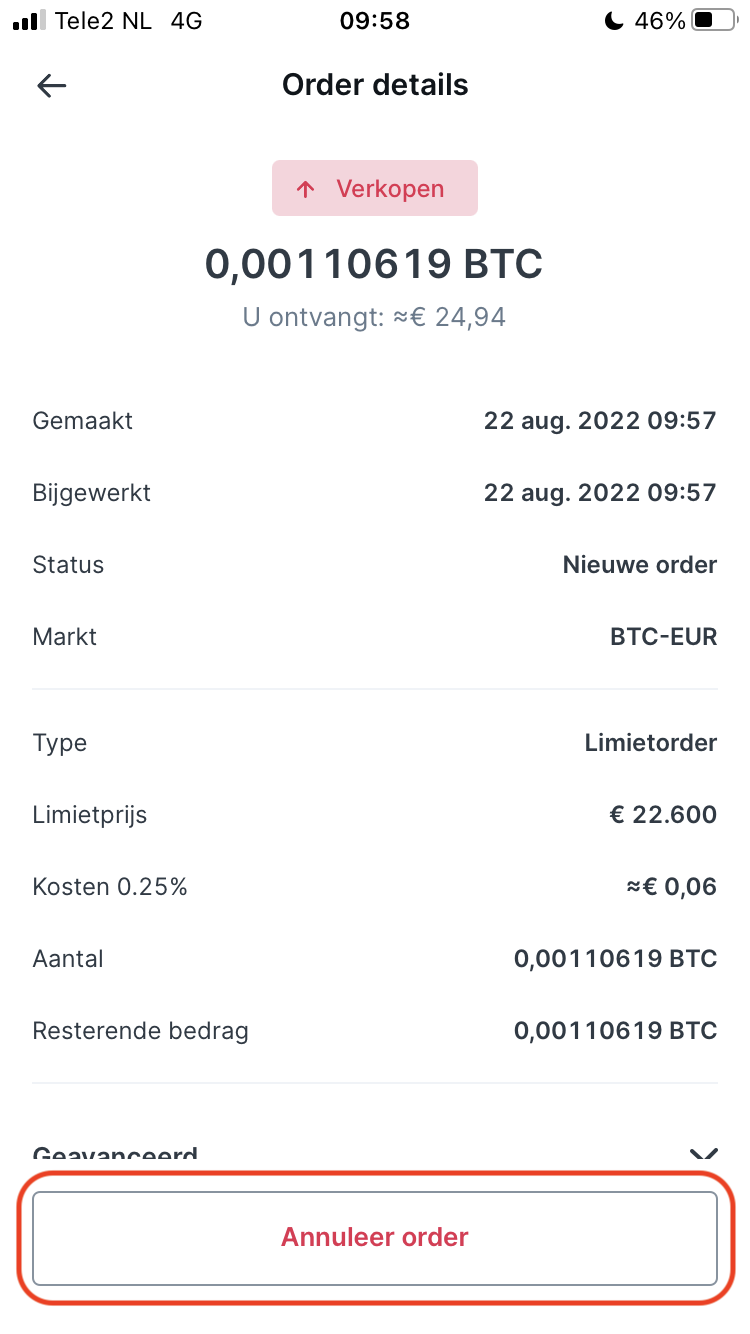
Task: Tap the 09:58 clock in status bar
Action: (x=375, y=21)
